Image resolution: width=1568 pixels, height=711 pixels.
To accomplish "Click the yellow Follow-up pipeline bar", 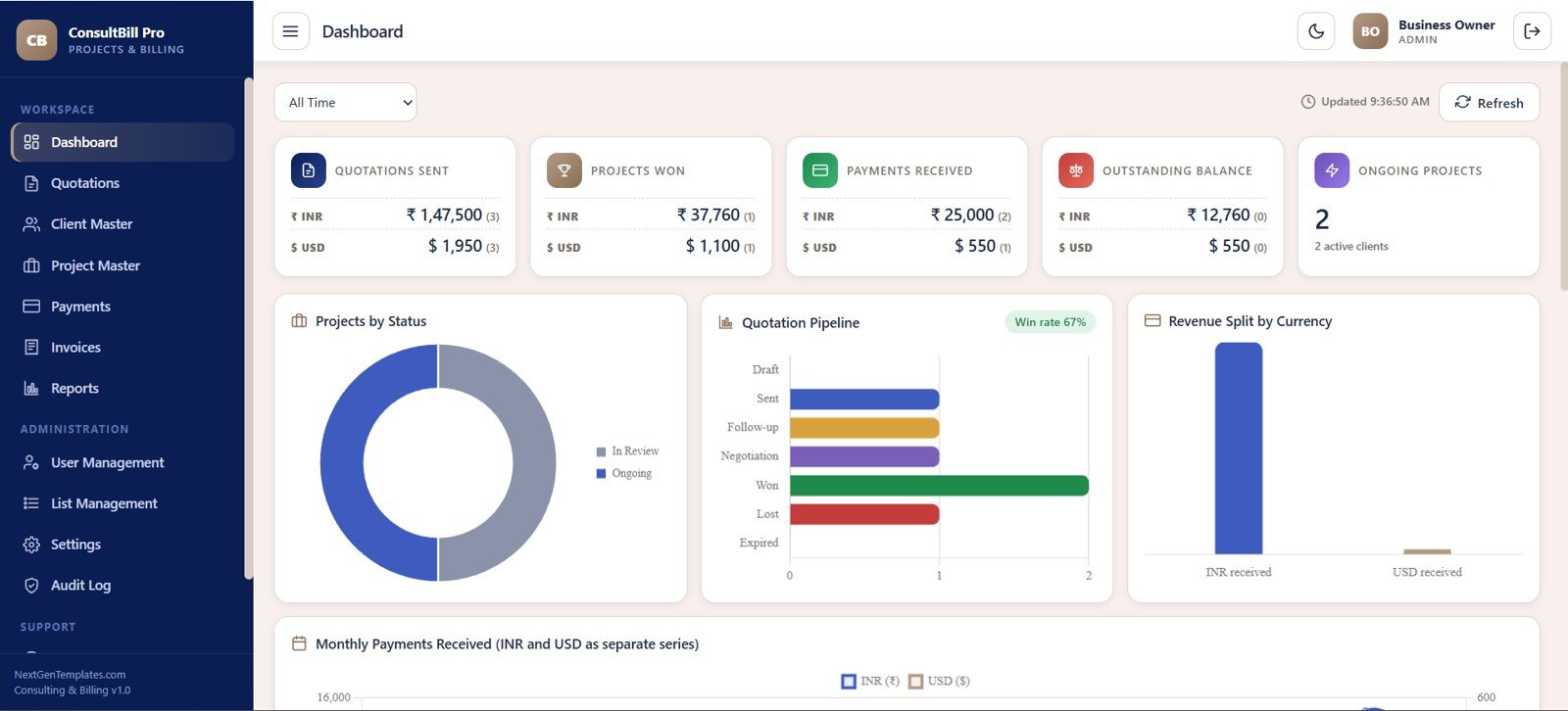I will [864, 428].
